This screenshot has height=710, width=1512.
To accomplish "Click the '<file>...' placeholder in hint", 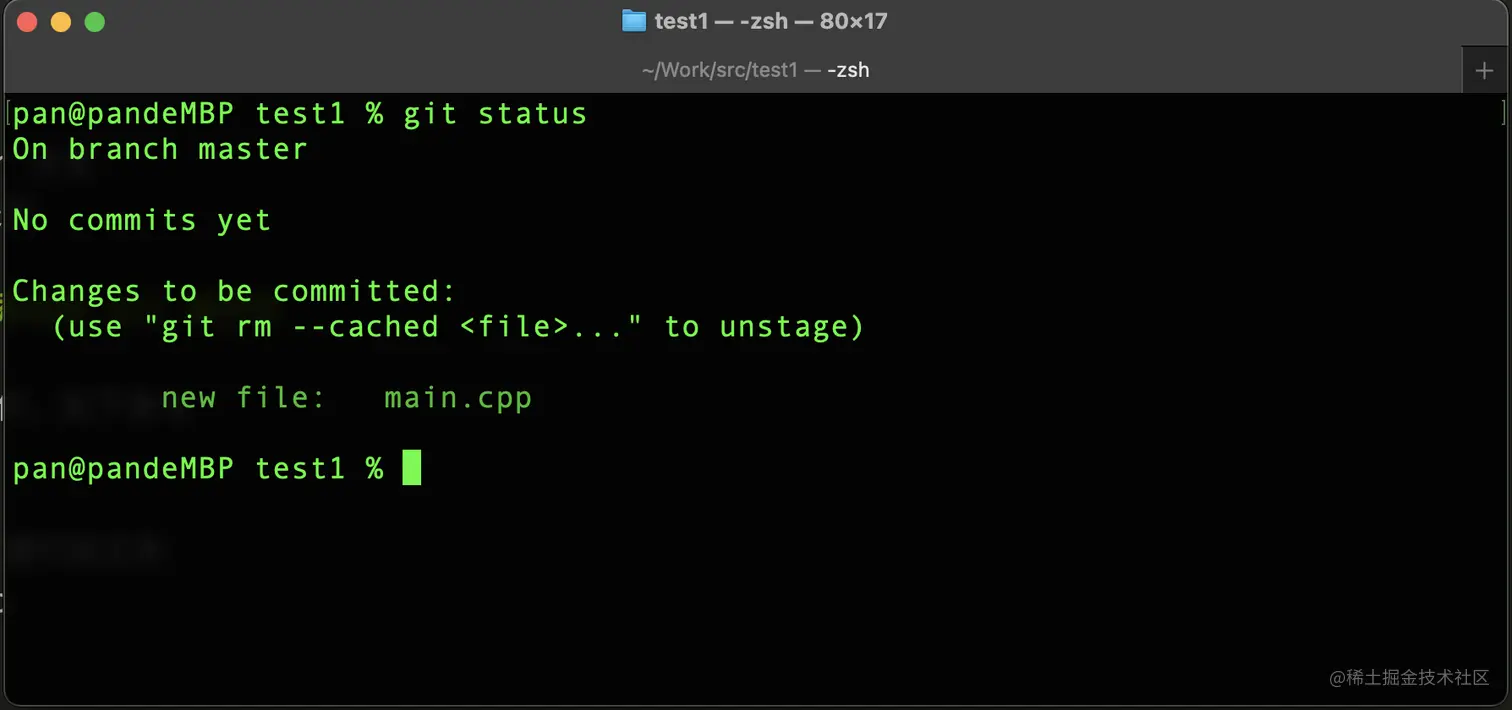I will pyautogui.click(x=550, y=327).
